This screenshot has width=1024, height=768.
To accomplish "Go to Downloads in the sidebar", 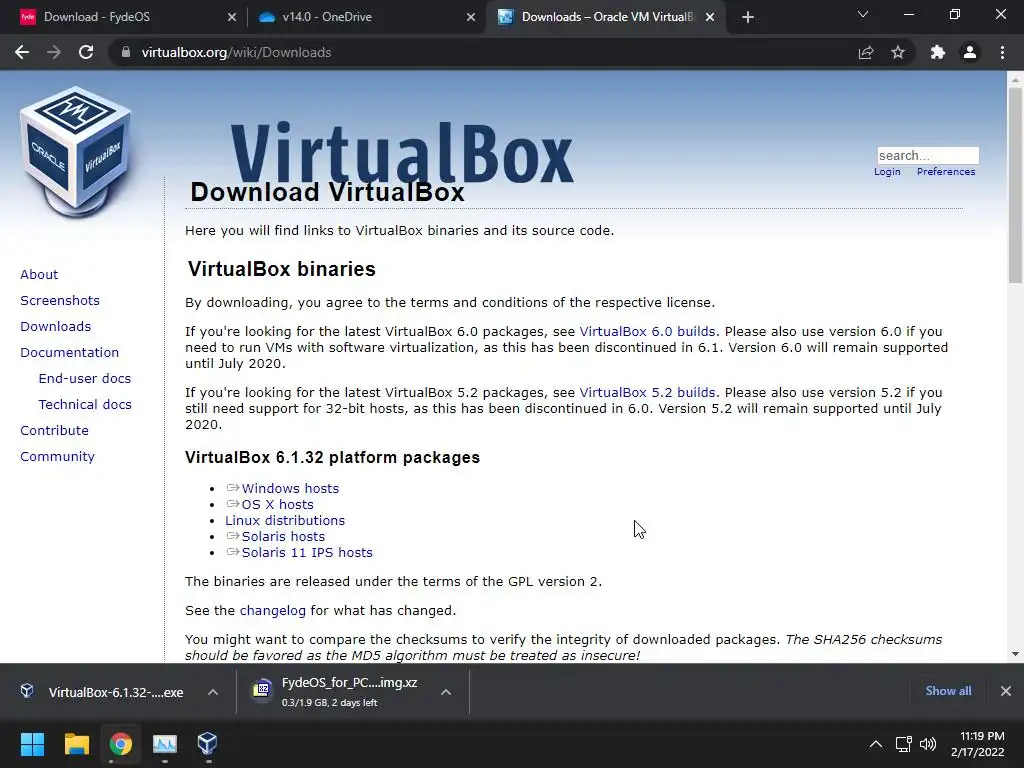I will [56, 327].
